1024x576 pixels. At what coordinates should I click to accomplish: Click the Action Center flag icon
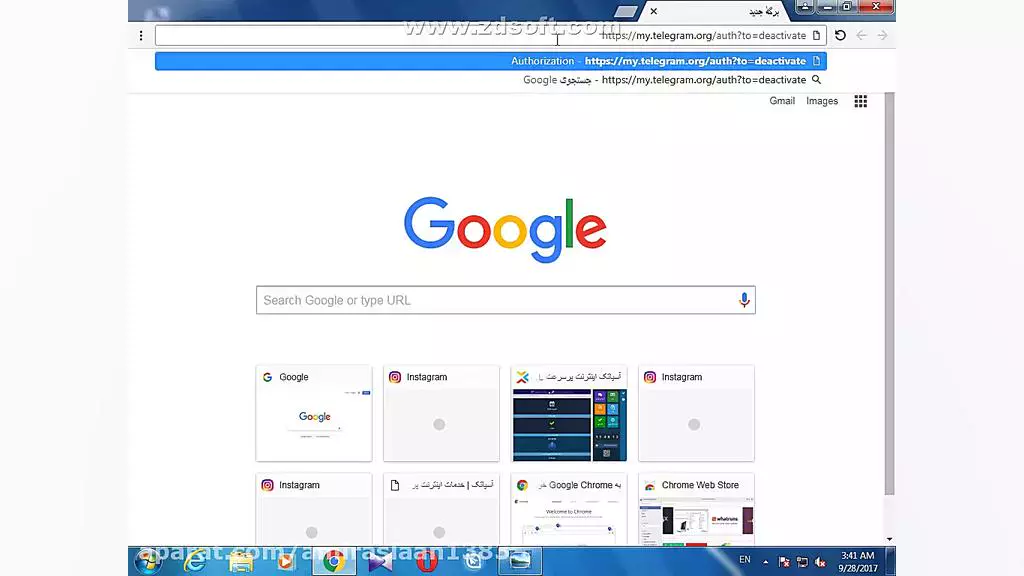(x=784, y=562)
